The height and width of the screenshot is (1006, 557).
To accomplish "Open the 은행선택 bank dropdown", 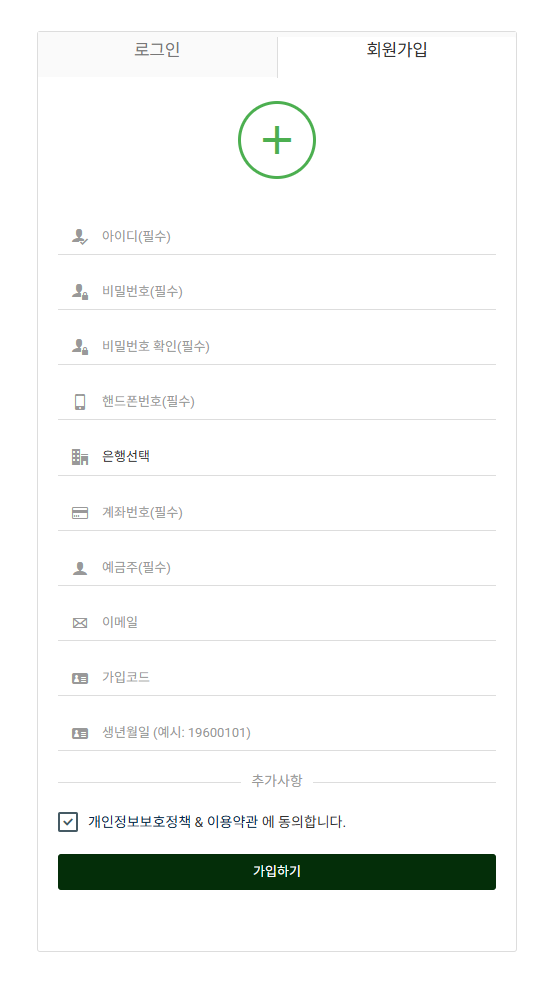I will 277,457.
